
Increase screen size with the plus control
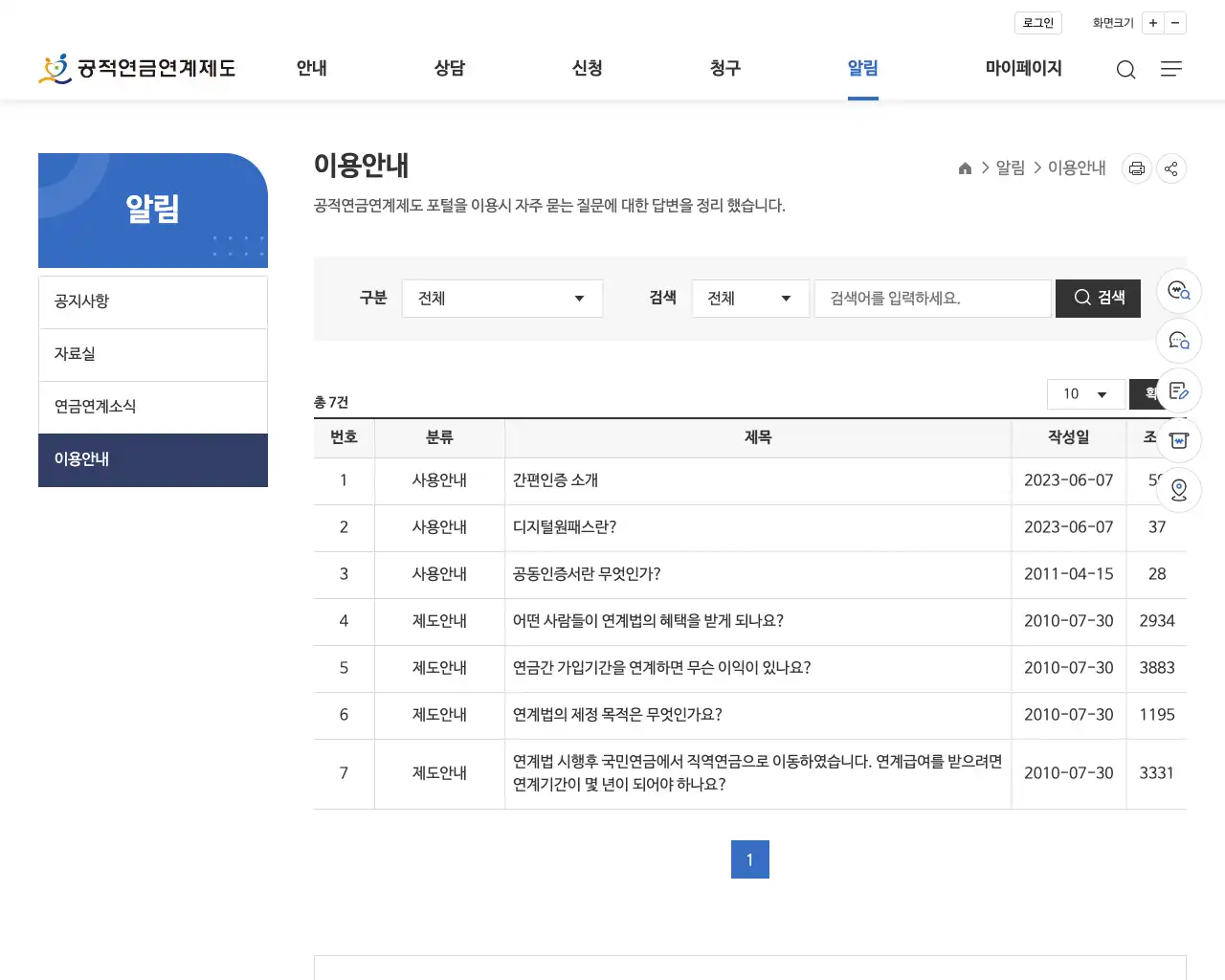click(1153, 22)
